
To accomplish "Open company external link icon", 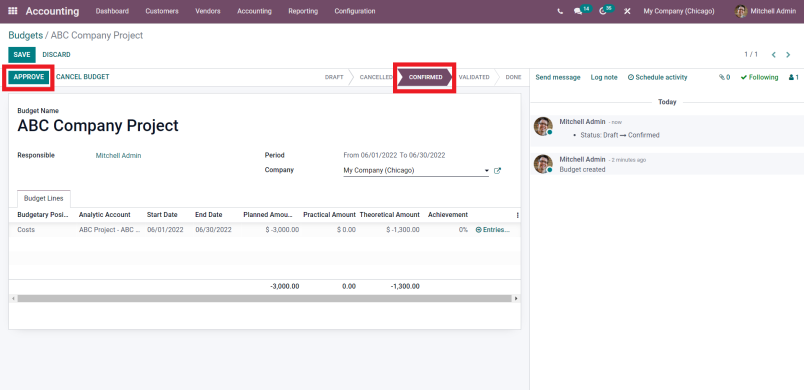I will (497, 171).
